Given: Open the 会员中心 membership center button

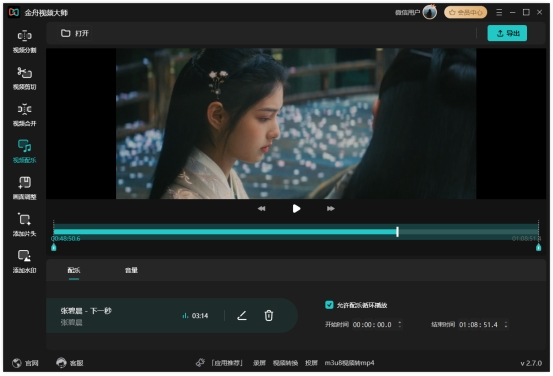Looking at the screenshot, I should 466,12.
